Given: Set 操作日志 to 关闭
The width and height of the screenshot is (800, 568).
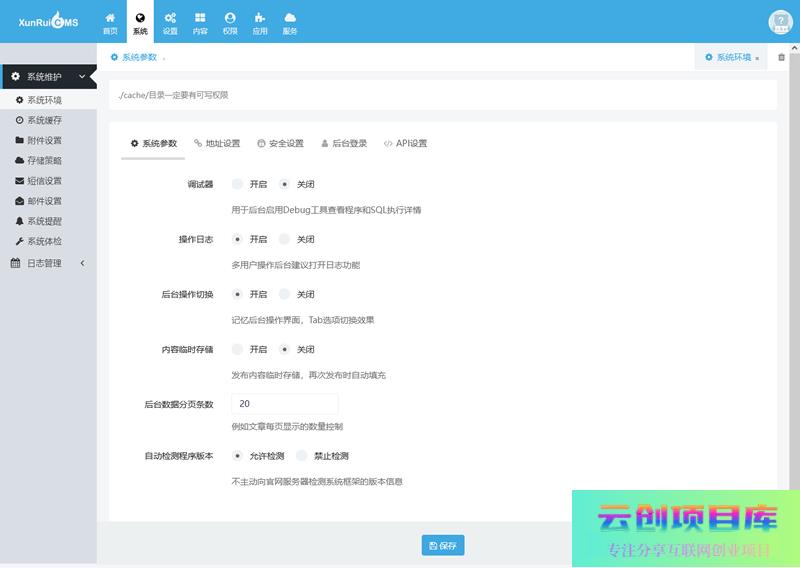Looking at the screenshot, I should pos(285,239).
